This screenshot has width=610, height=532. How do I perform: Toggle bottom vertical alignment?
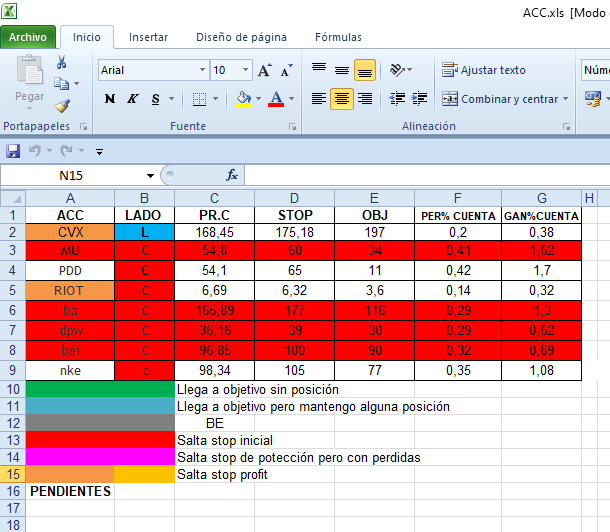365,70
